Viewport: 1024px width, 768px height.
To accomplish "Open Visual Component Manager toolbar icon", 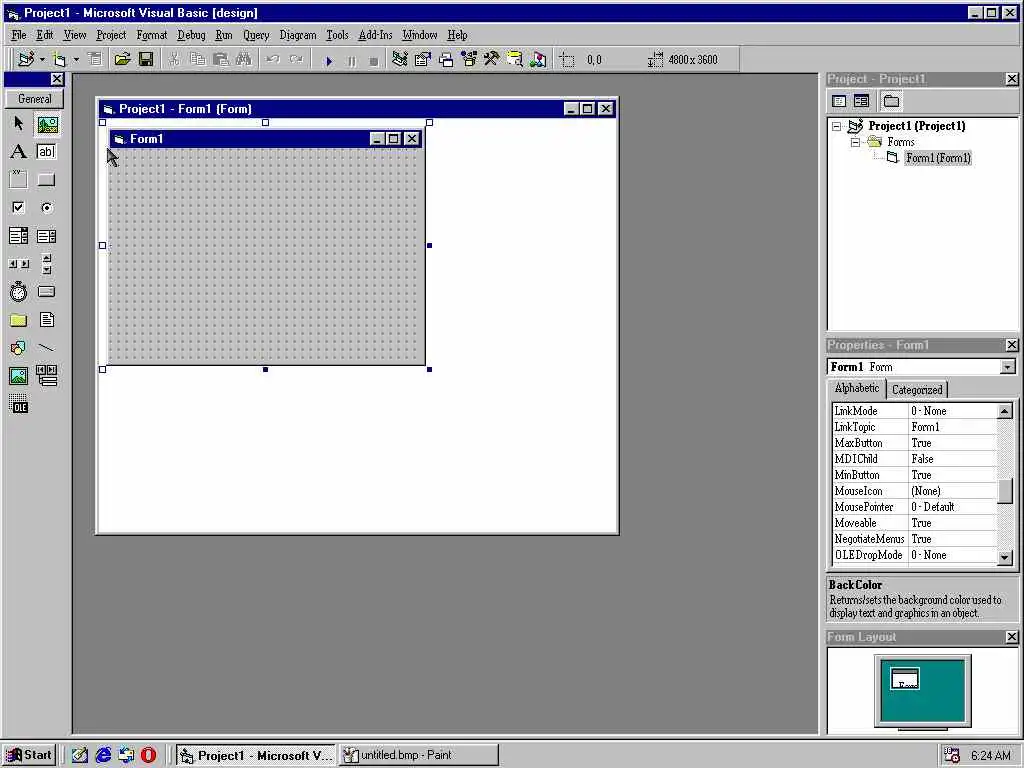I will 538,59.
